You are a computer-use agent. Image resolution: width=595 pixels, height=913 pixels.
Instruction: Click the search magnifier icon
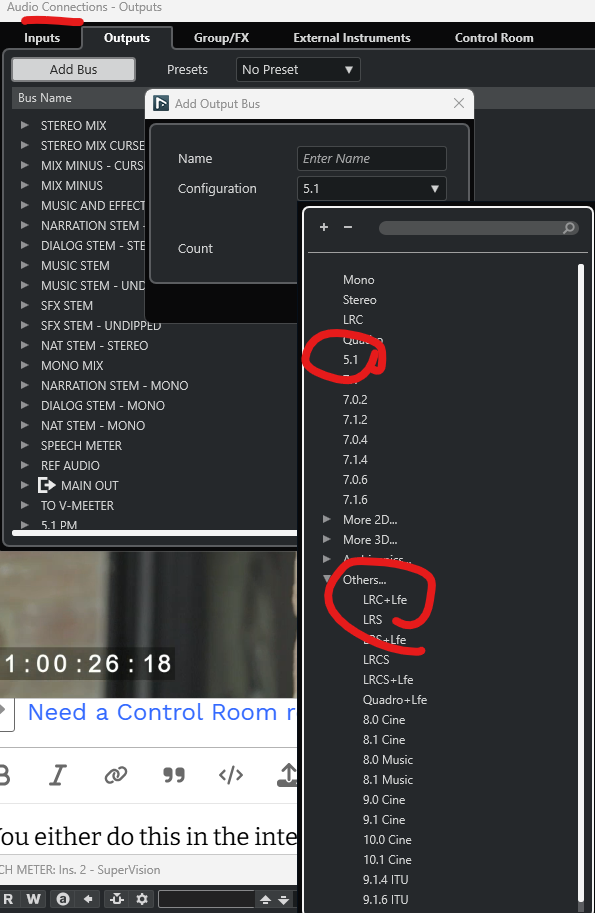[x=569, y=228]
